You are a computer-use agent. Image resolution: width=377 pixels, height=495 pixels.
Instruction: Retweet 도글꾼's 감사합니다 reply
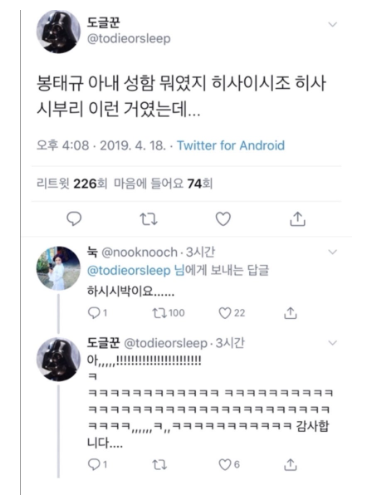pos(159,464)
